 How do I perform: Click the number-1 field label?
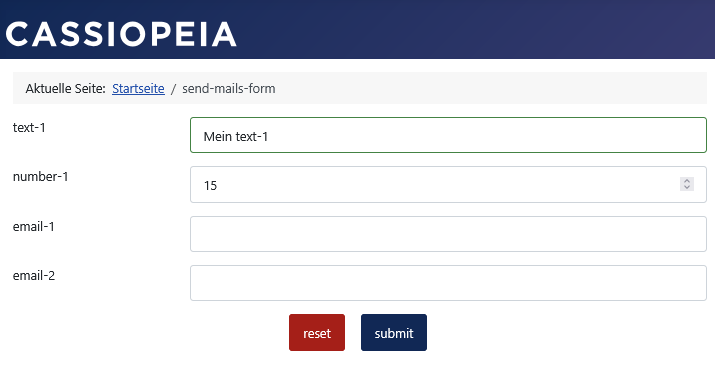point(41,176)
